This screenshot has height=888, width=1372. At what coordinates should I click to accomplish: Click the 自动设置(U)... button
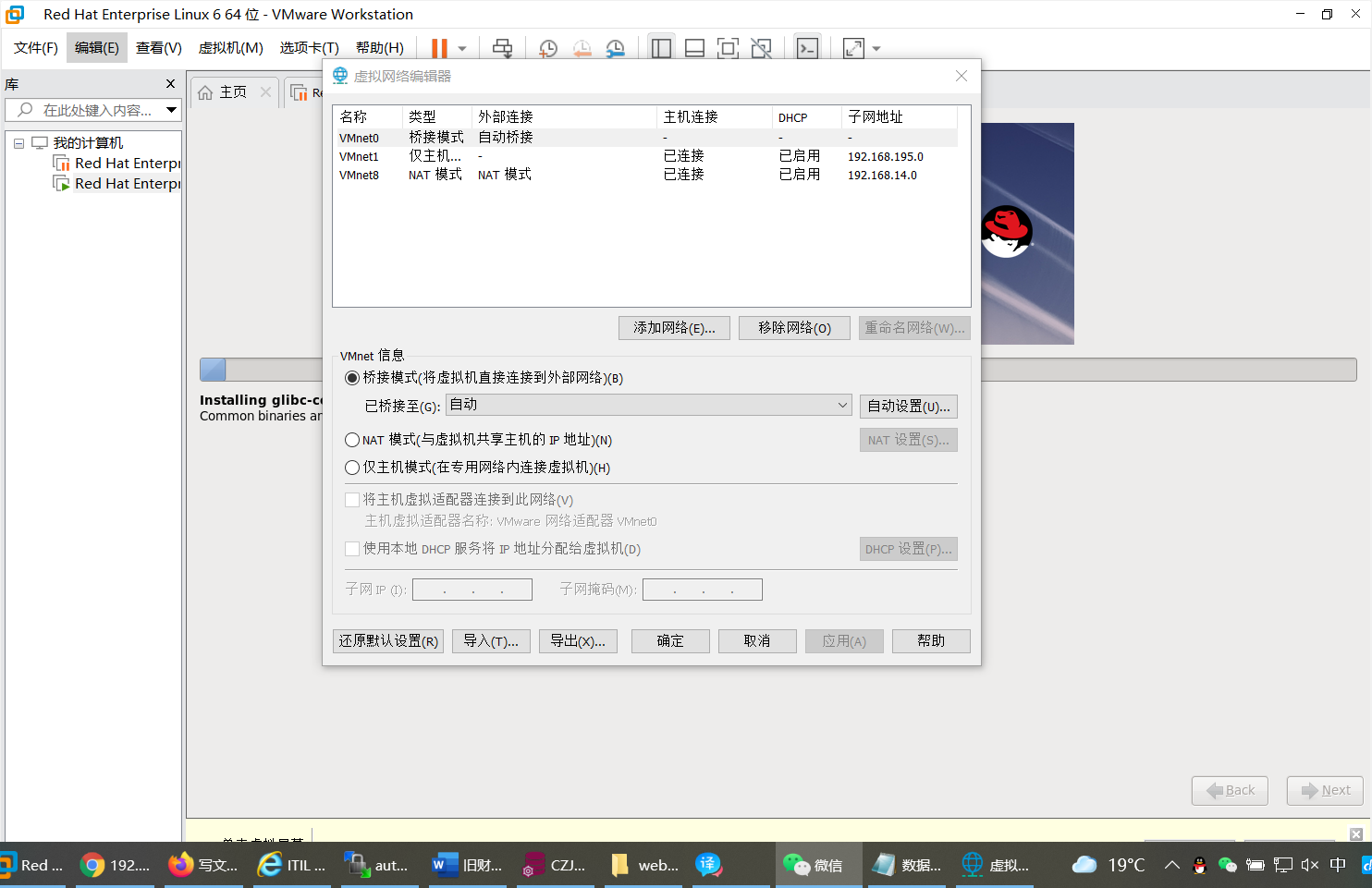click(x=909, y=407)
